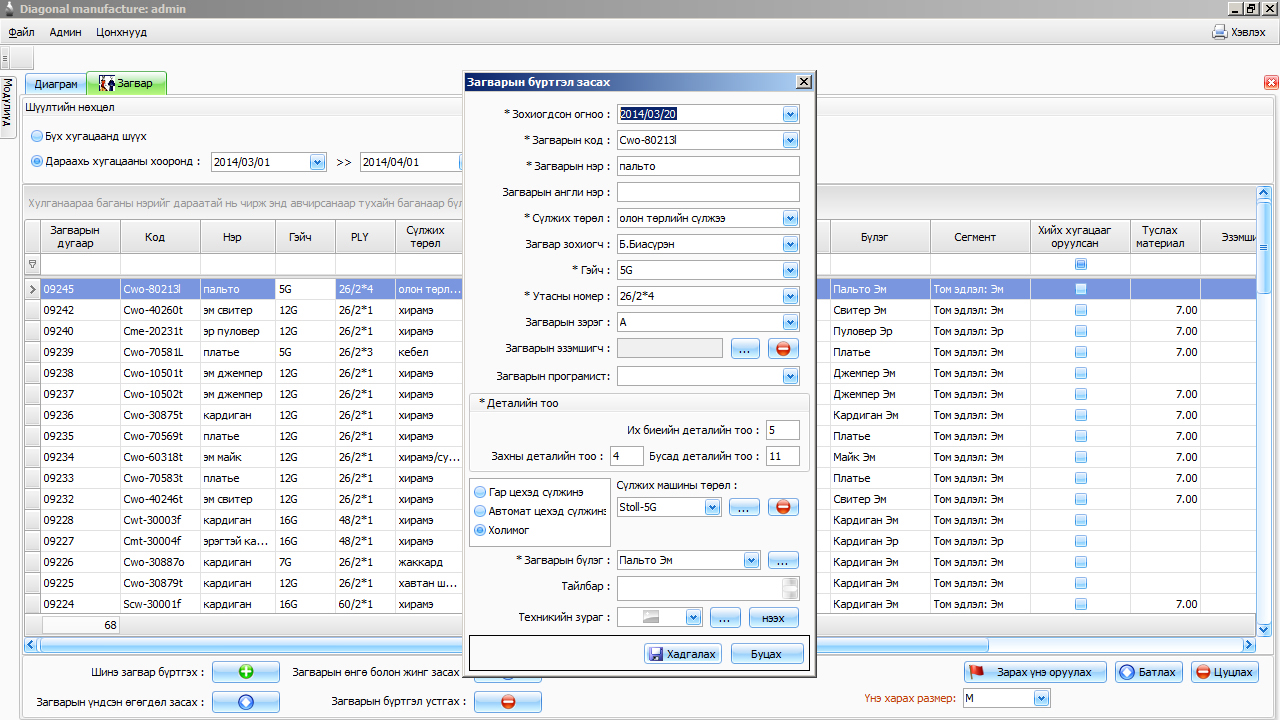This screenshot has width=1280, height=720.
Task: Click the нээх button
Action: pos(773,617)
